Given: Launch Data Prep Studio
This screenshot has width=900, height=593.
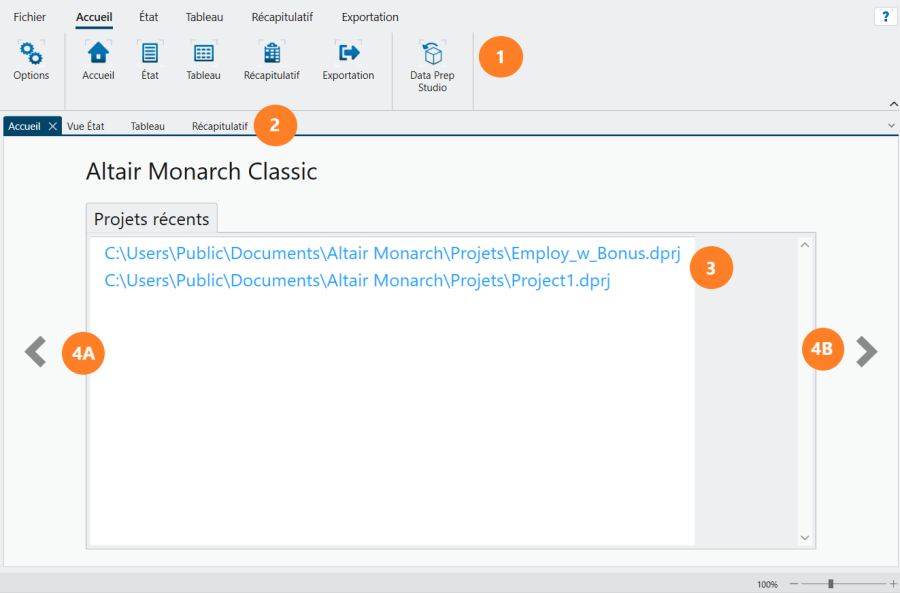Looking at the screenshot, I should tap(432, 67).
